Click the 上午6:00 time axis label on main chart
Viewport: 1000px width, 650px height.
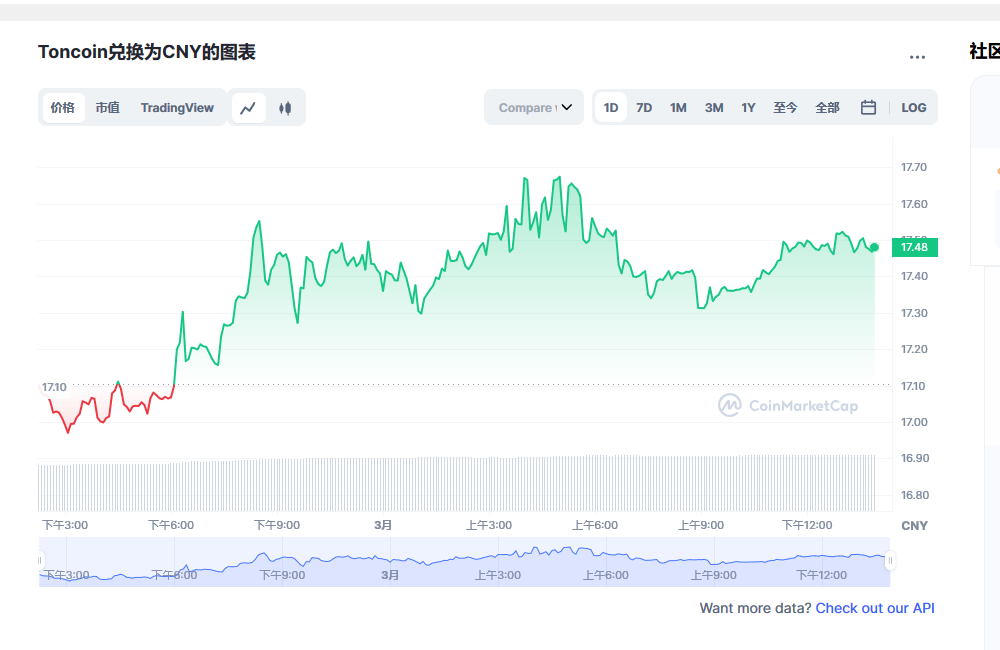[594, 525]
